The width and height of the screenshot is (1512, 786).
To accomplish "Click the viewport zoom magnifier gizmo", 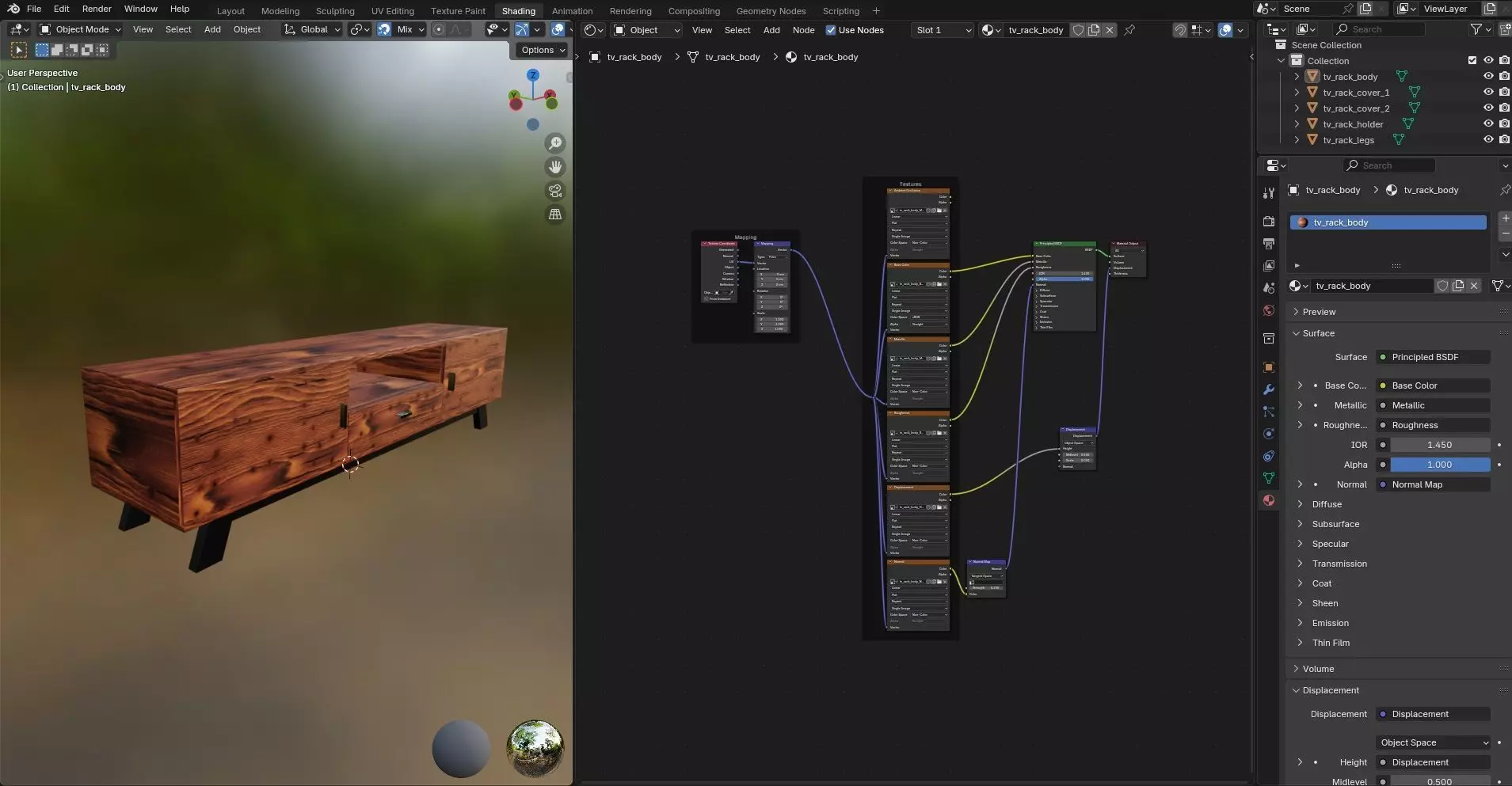I will click(555, 143).
